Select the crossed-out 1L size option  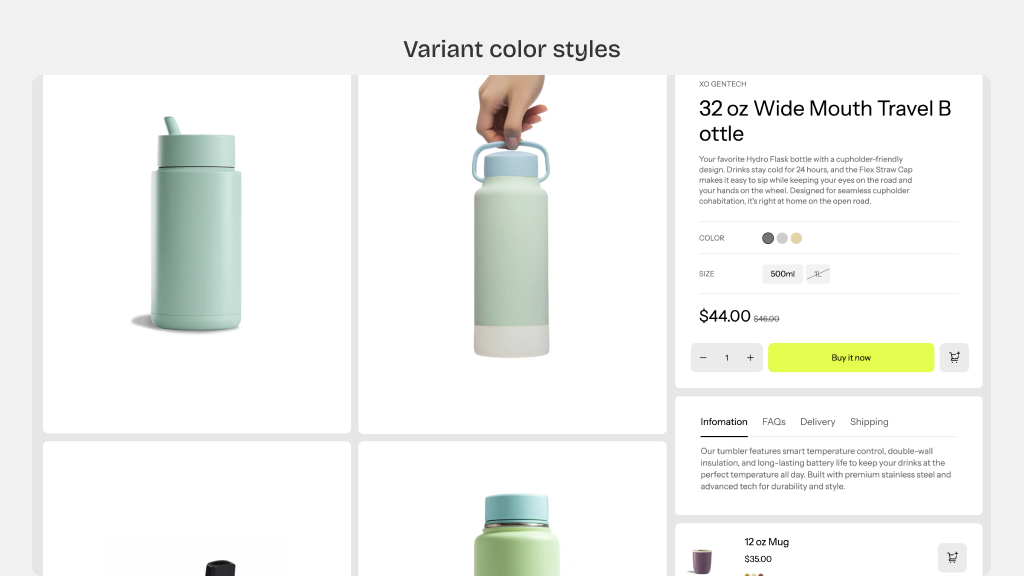click(818, 274)
